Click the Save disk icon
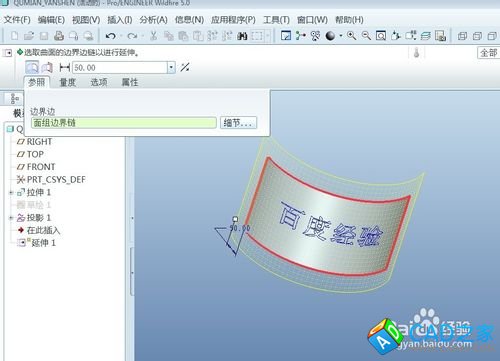Screen dimensions: 500x361 click(x=44, y=36)
